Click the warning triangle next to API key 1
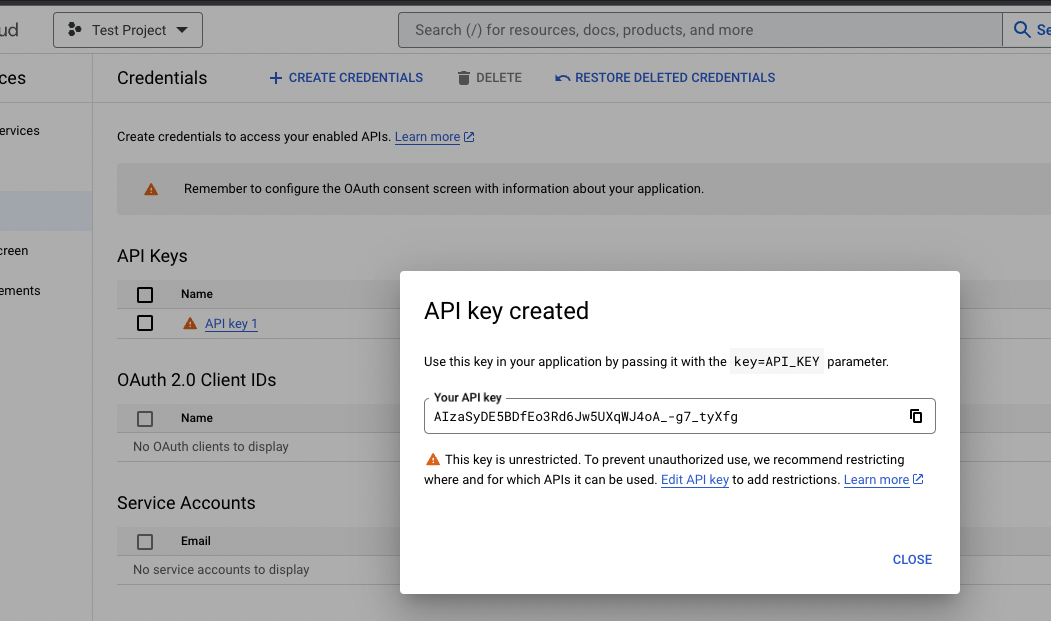The image size is (1051, 621). point(189,323)
